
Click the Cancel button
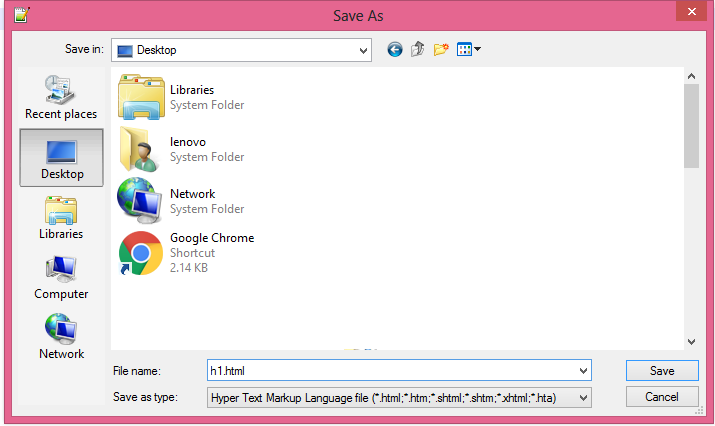pos(662,397)
